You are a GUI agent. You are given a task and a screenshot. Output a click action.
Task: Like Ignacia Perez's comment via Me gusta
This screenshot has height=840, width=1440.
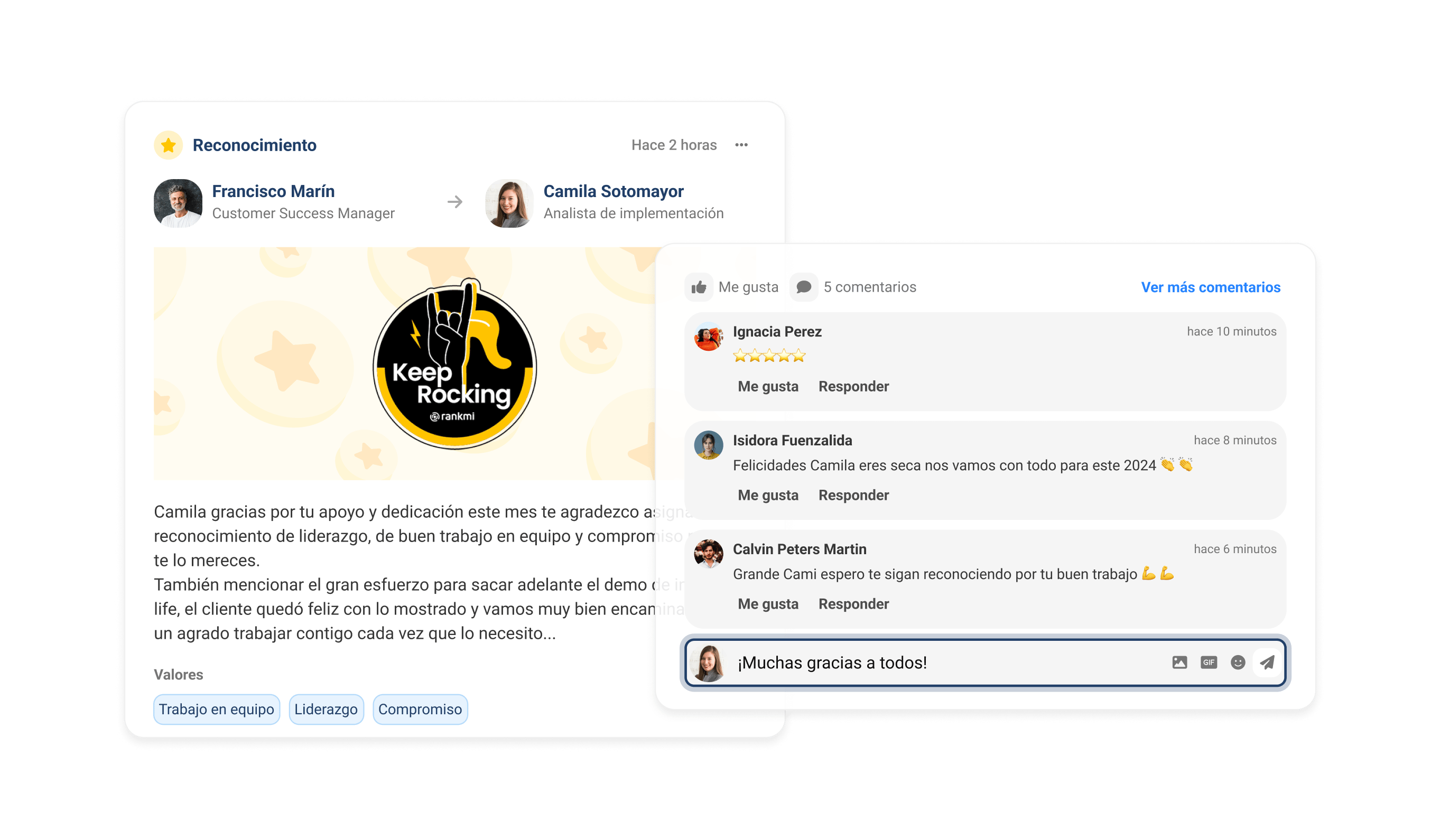click(767, 386)
